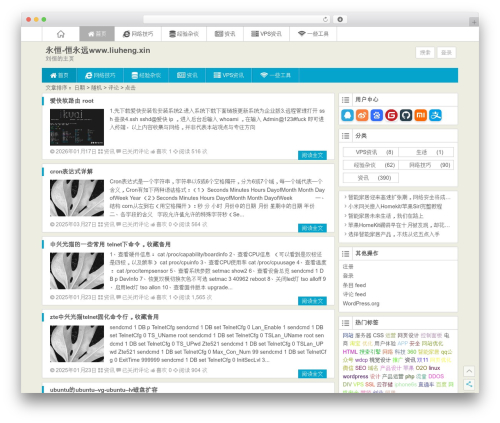Open leaf thumbnail of zte中兴光猫telnet固化命令行 article

coord(77,344)
